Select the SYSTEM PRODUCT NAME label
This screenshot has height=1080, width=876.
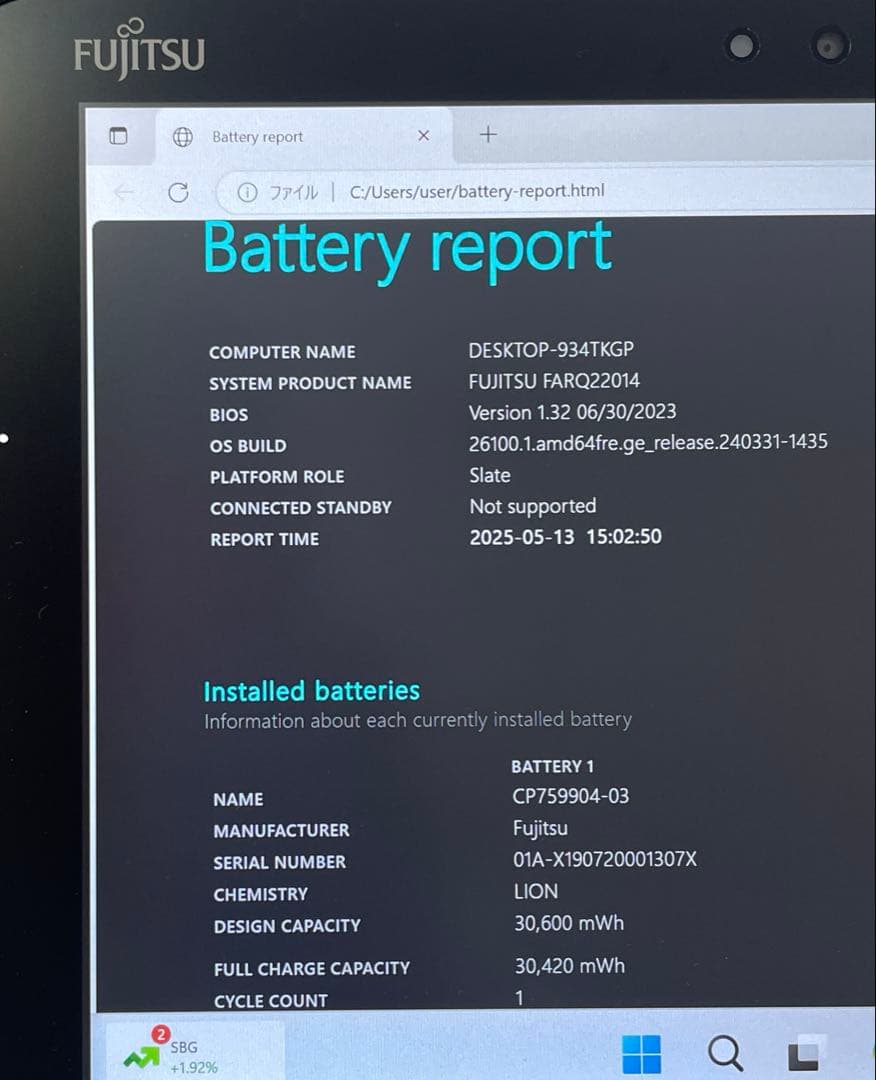[310, 383]
